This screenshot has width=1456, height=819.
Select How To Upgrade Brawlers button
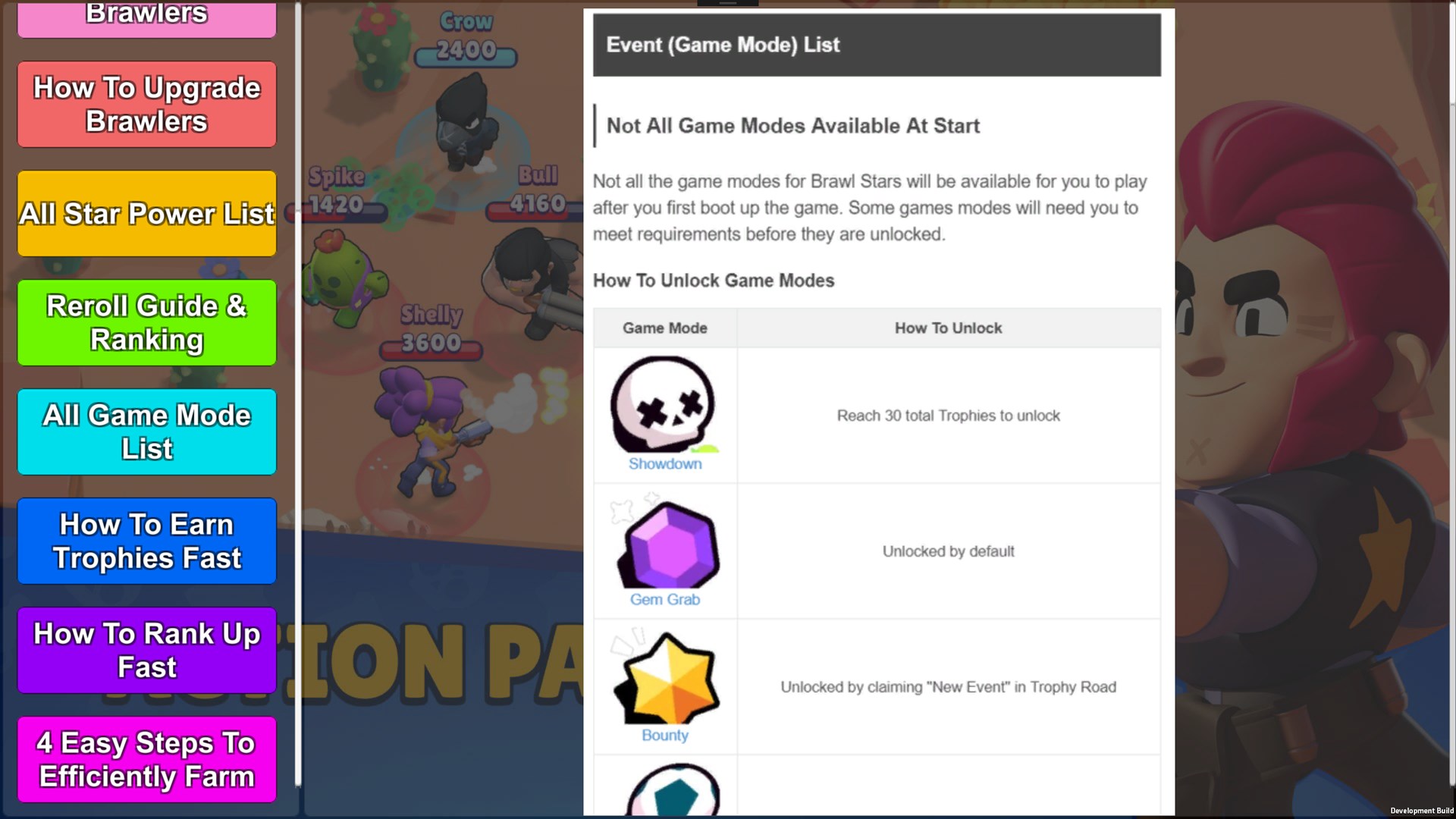[147, 105]
